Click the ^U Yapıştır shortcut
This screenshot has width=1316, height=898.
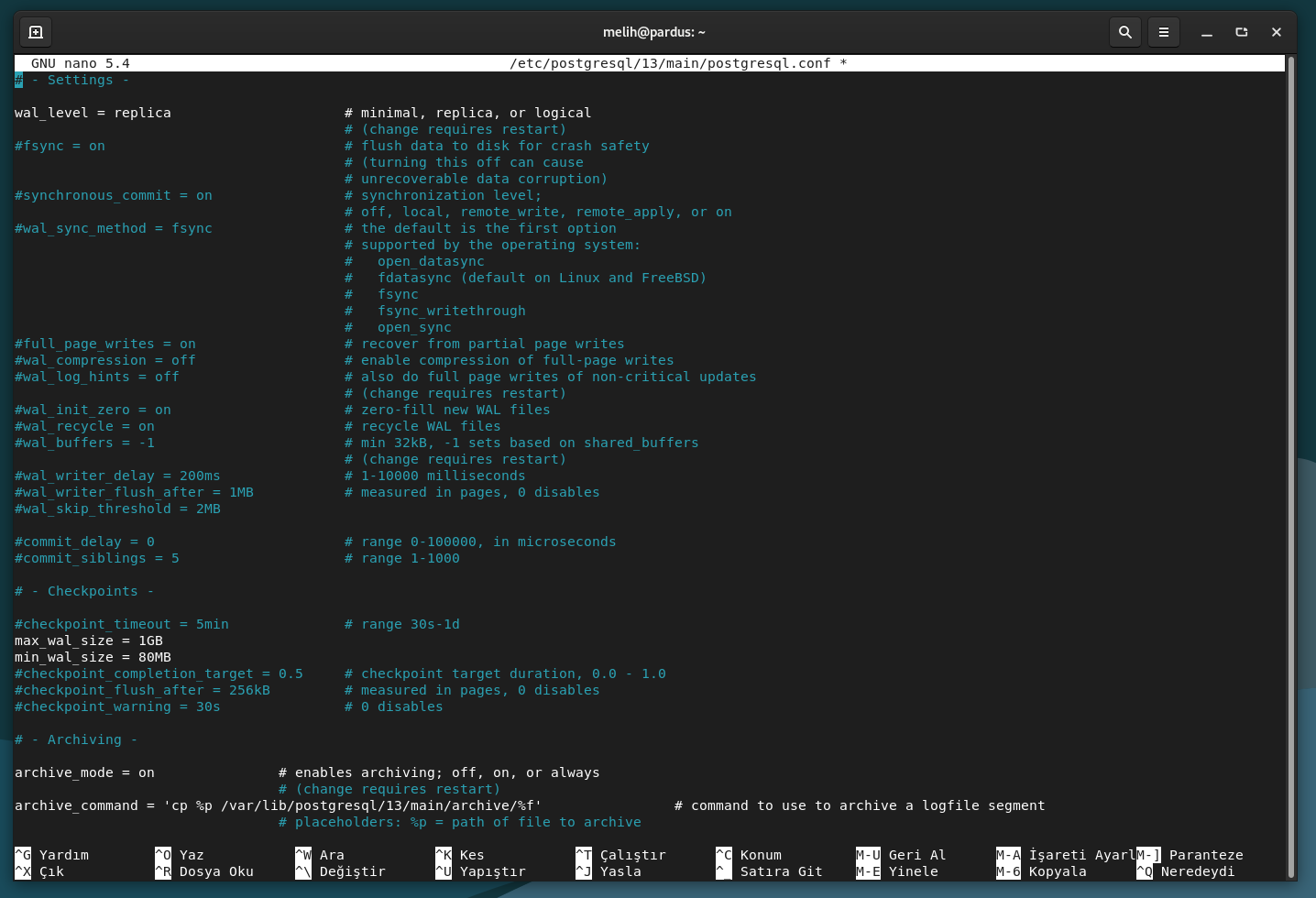coord(480,871)
